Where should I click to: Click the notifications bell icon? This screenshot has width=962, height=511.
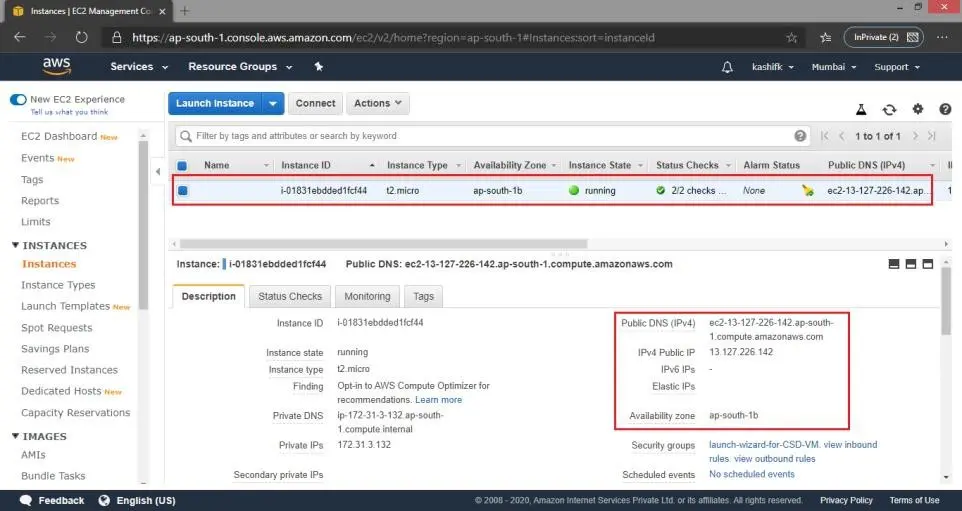tap(727, 67)
